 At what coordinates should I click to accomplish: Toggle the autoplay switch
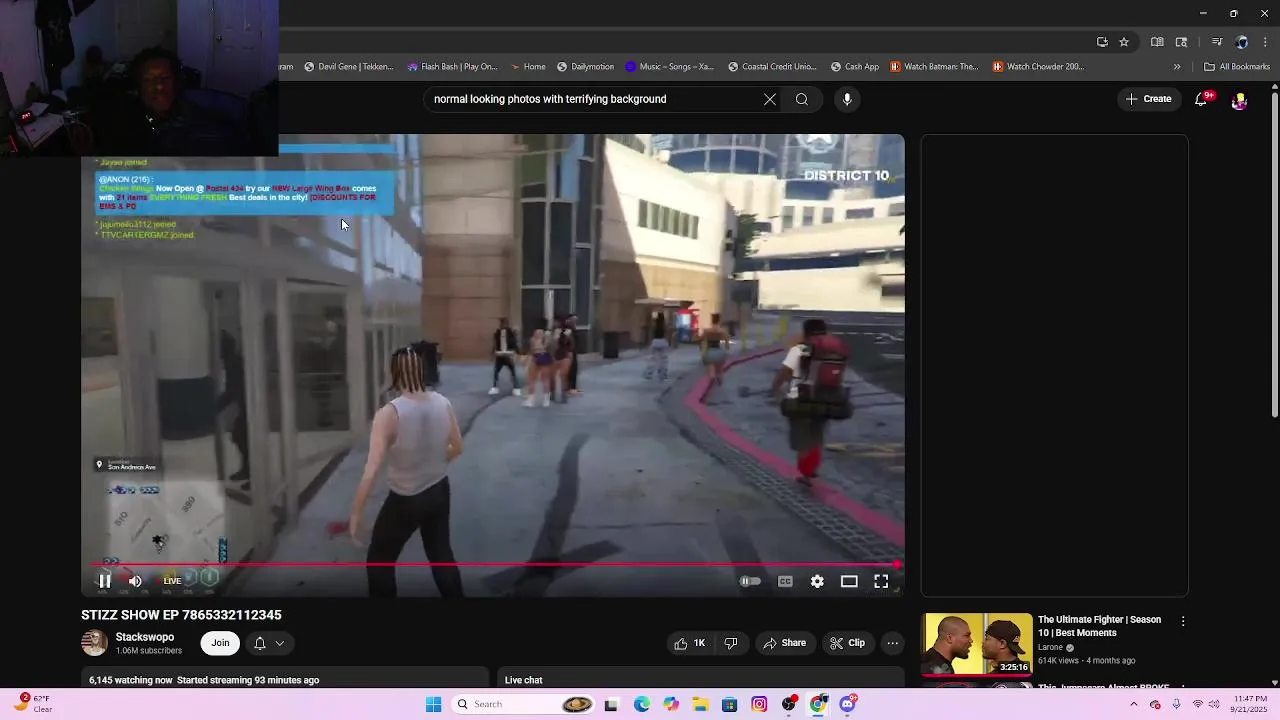750,581
